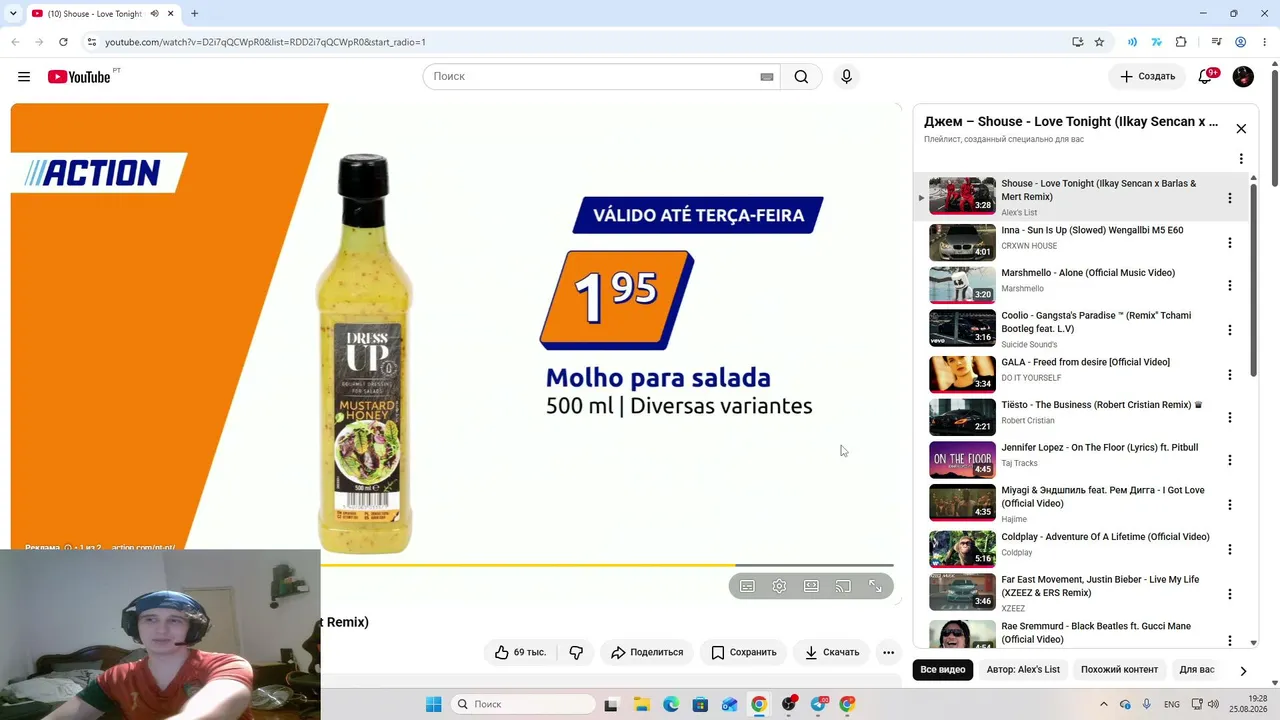The image size is (1280, 720).
Task: Click the Windows taskbar search box
Action: tap(524, 704)
